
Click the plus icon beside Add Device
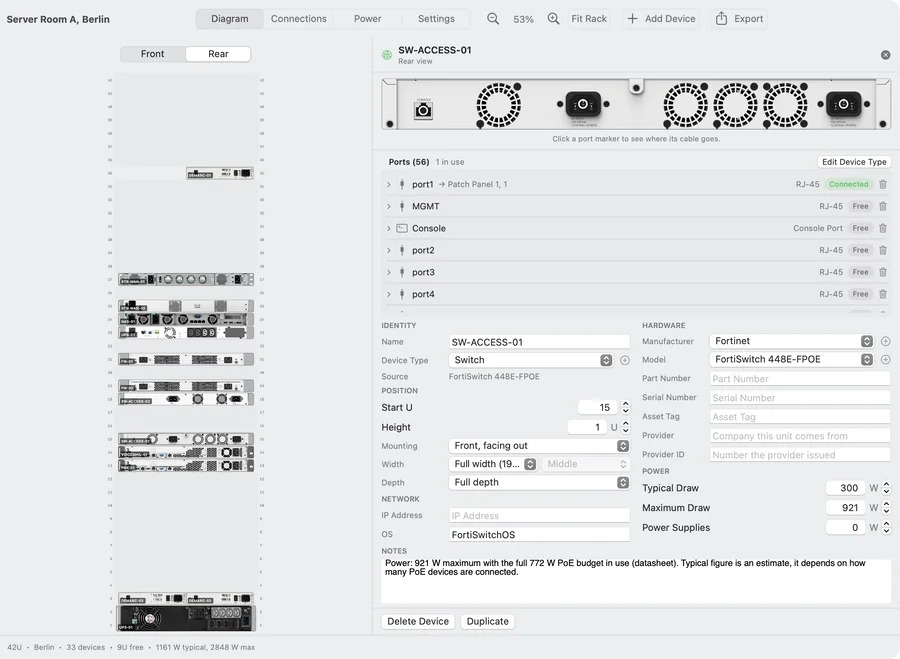point(632,19)
